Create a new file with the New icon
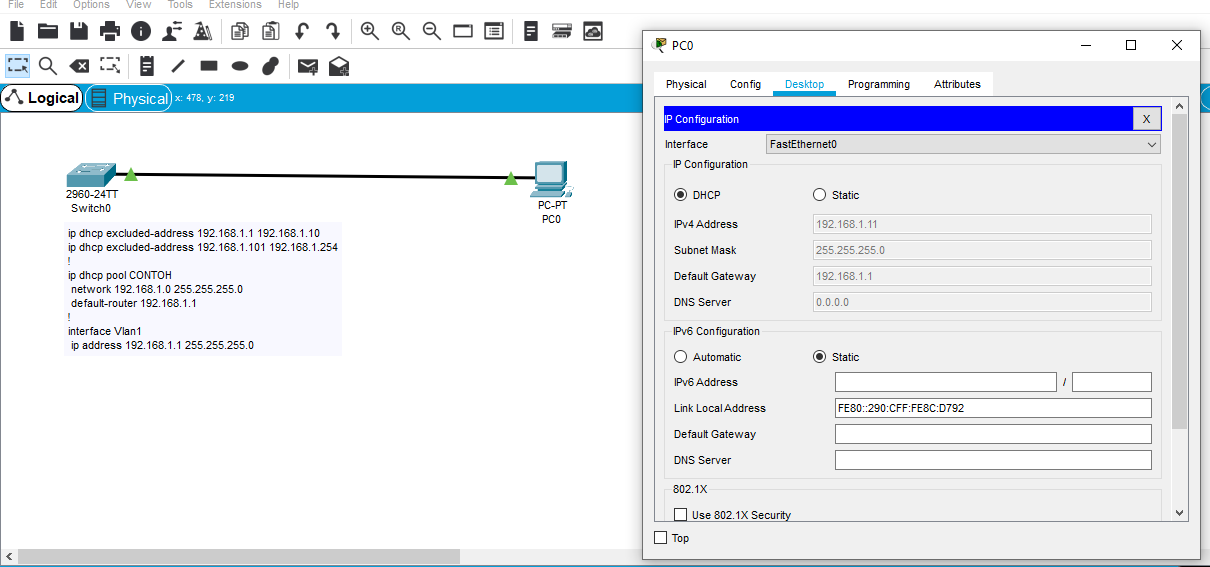Screen dimensions: 1210x567 [x=17, y=31]
